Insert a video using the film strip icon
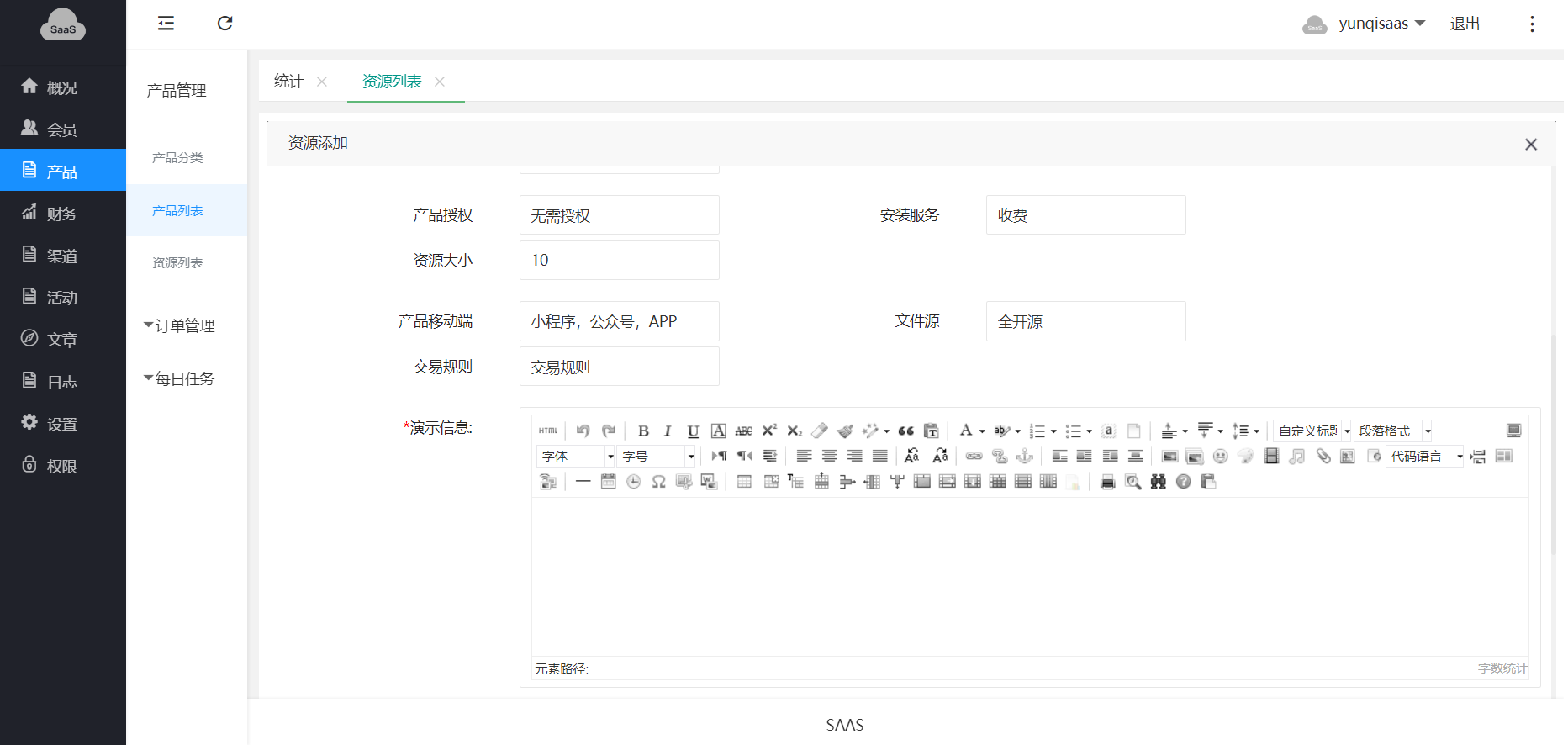Image resolution: width=1568 pixels, height=745 pixels. 1271,457
